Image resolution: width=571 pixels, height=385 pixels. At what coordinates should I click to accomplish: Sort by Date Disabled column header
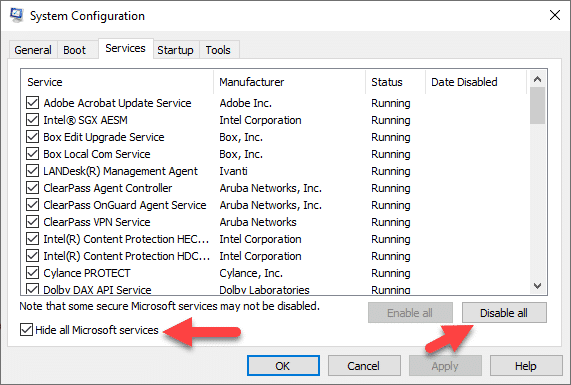[476, 82]
